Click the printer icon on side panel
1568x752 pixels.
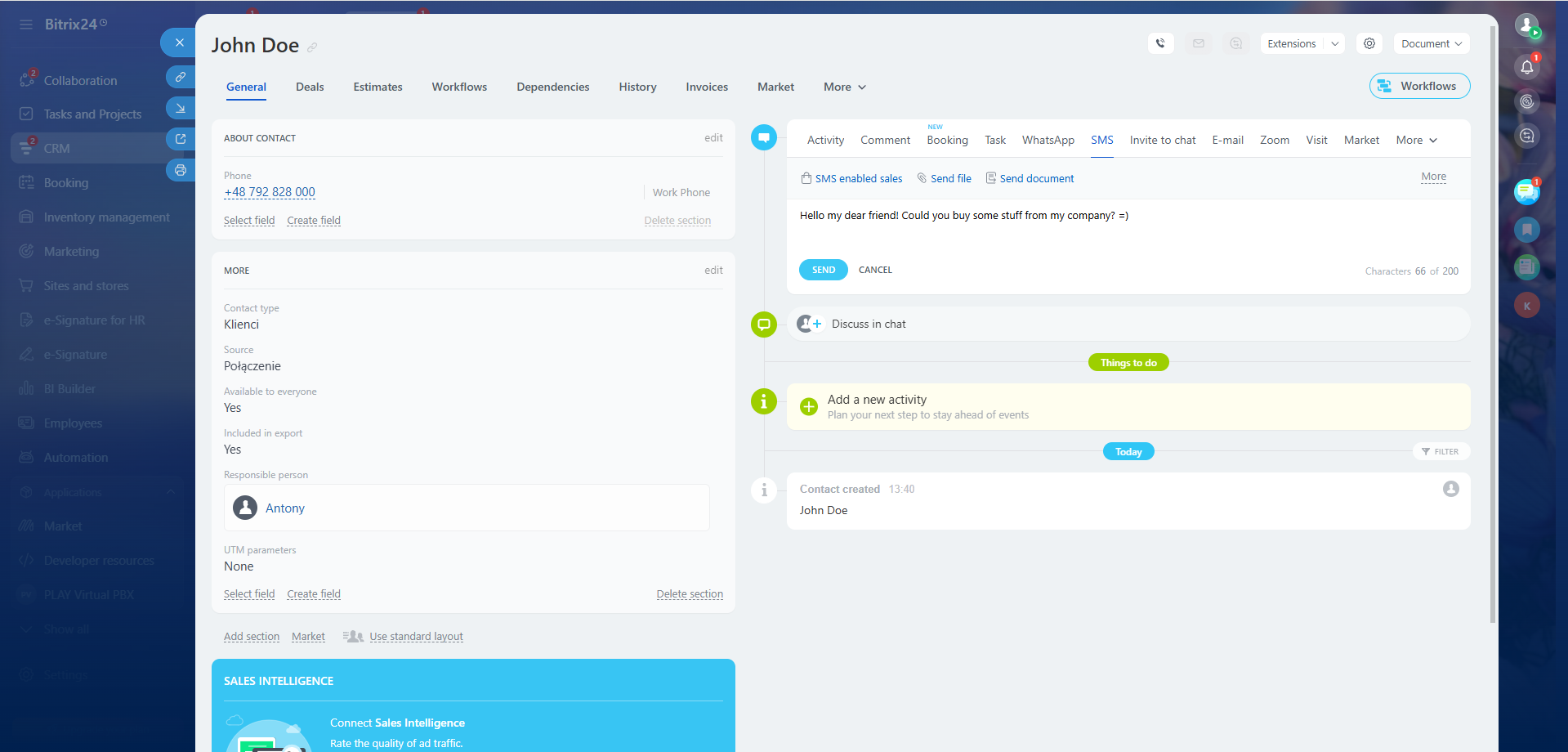pyautogui.click(x=180, y=170)
